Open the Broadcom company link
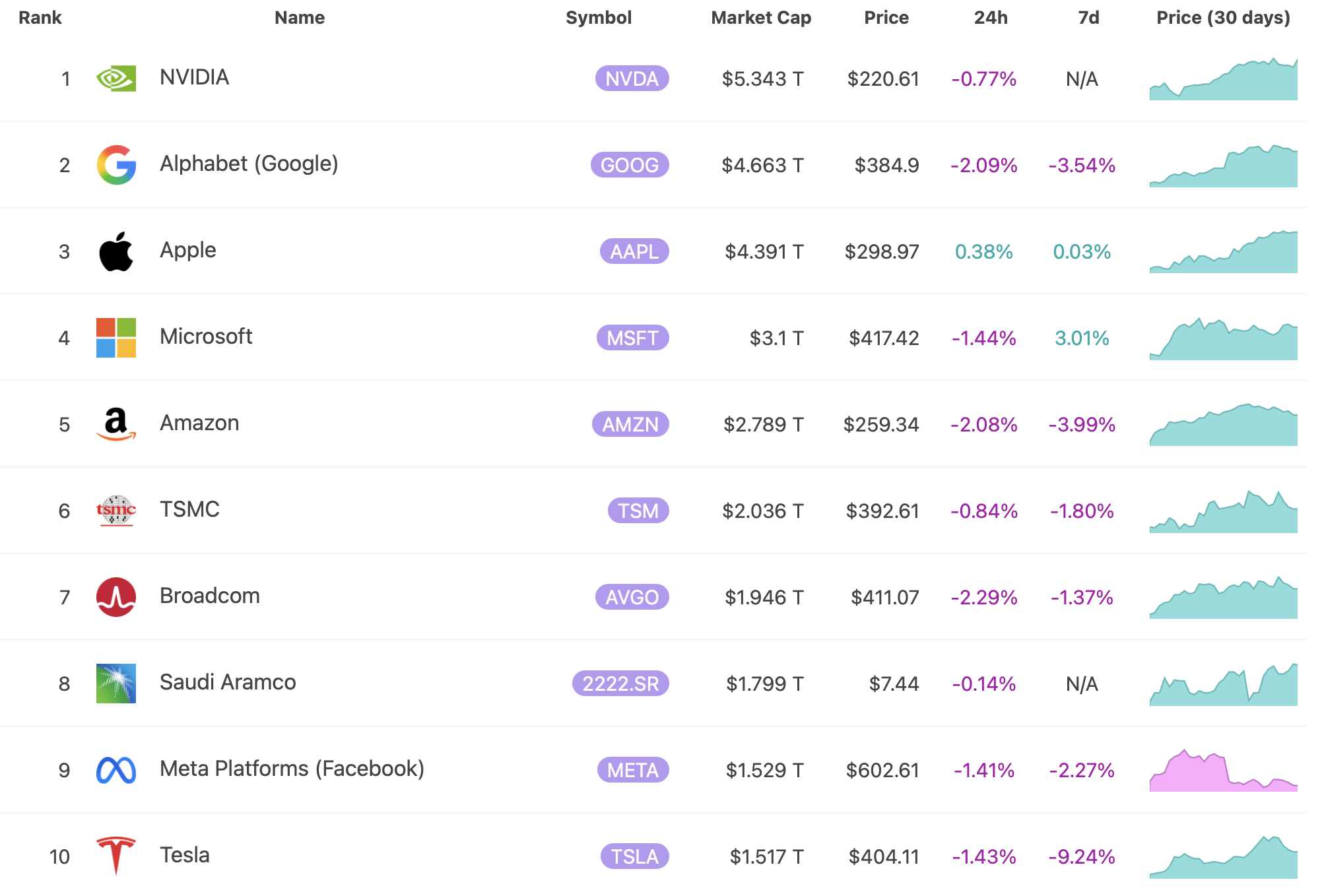 click(x=210, y=596)
